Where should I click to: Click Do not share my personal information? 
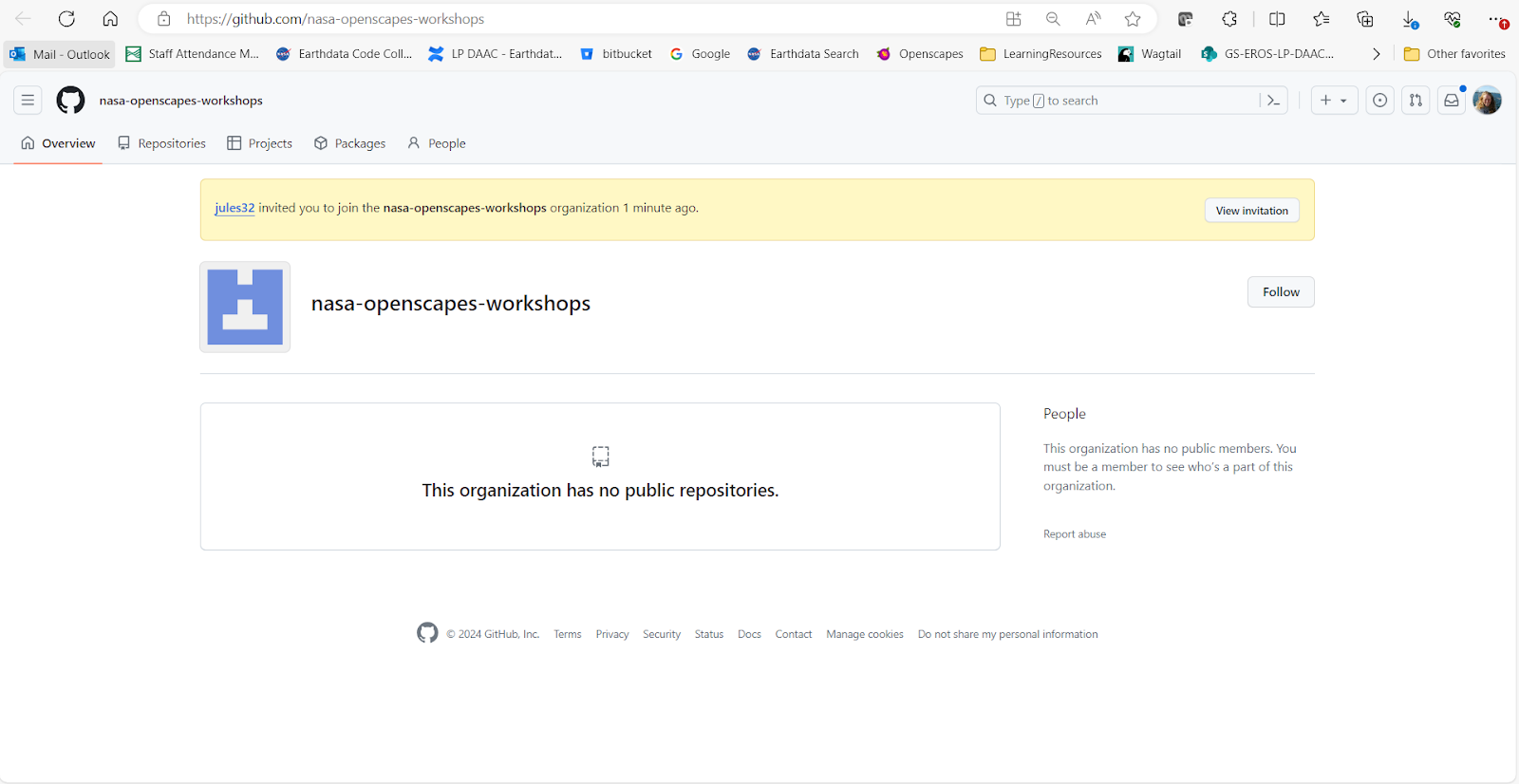pyautogui.click(x=1007, y=634)
